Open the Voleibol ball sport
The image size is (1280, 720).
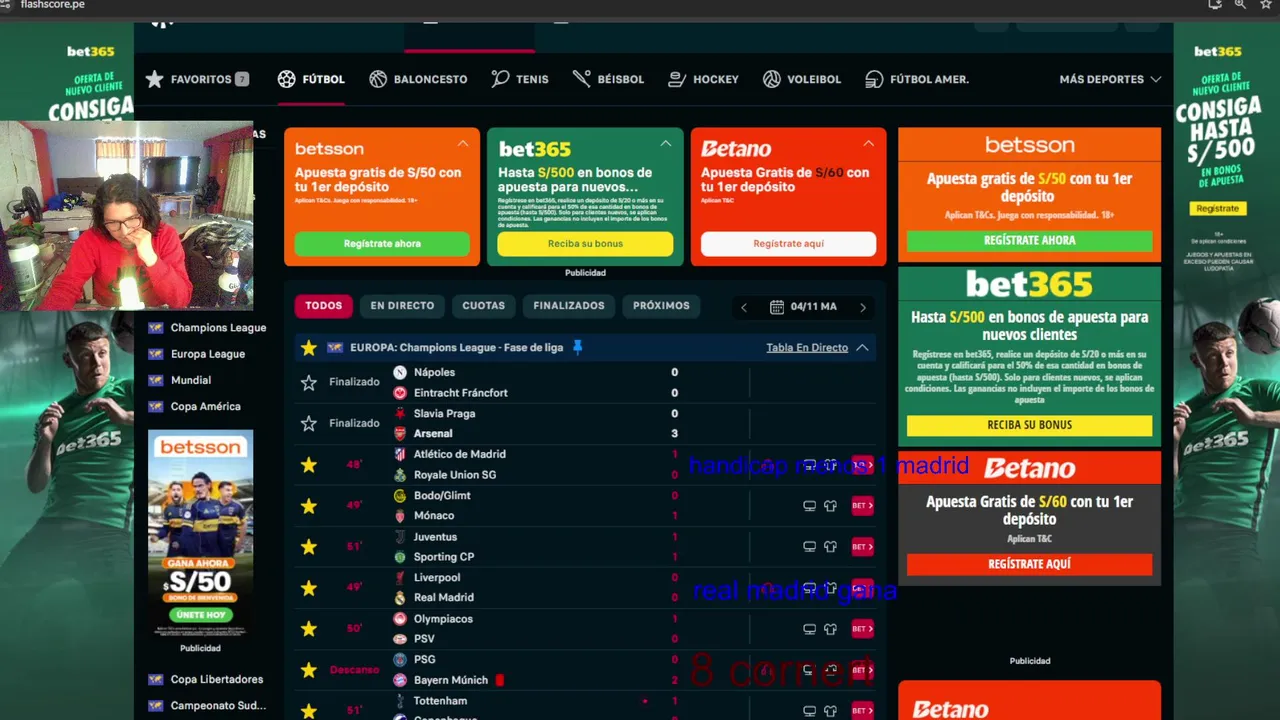point(801,79)
